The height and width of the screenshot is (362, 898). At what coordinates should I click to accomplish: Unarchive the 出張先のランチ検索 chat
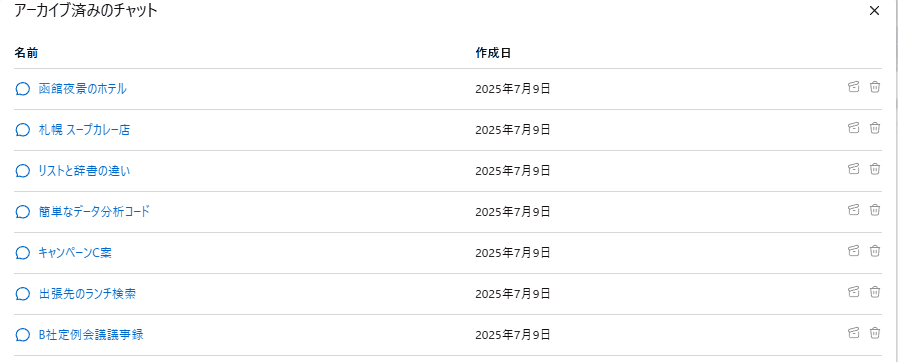pyautogui.click(x=853, y=292)
